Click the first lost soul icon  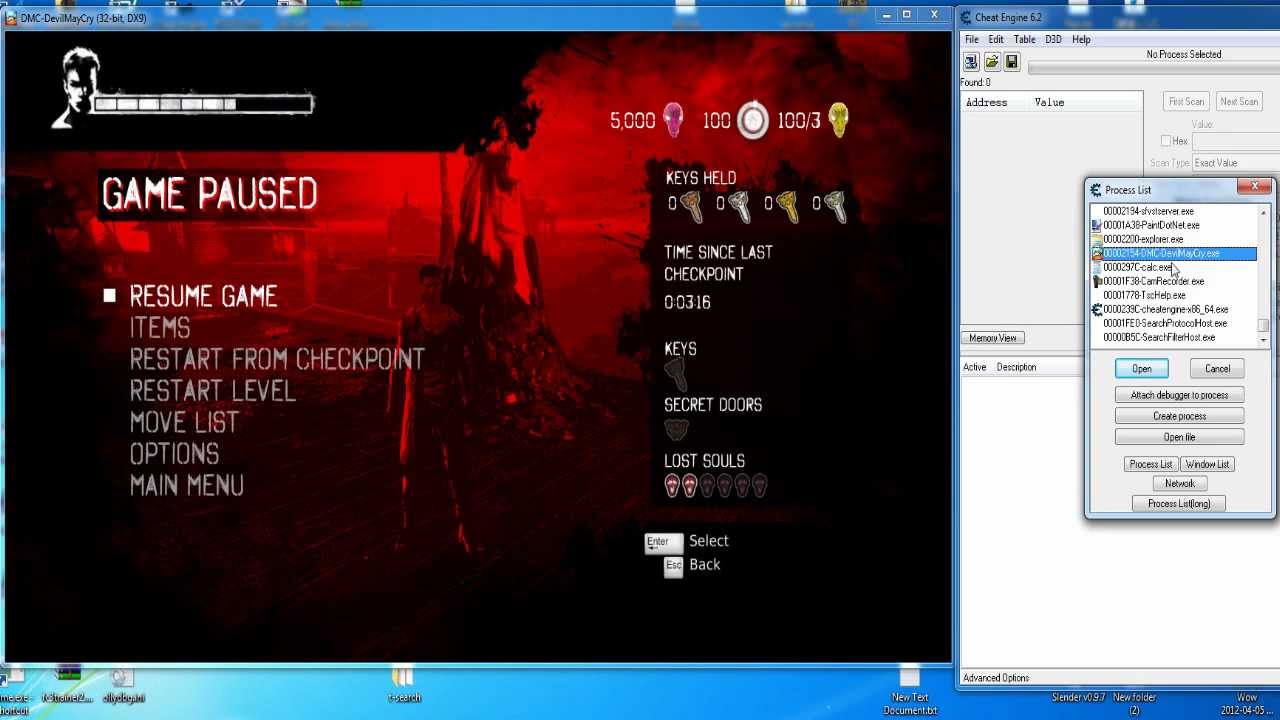[x=672, y=486]
